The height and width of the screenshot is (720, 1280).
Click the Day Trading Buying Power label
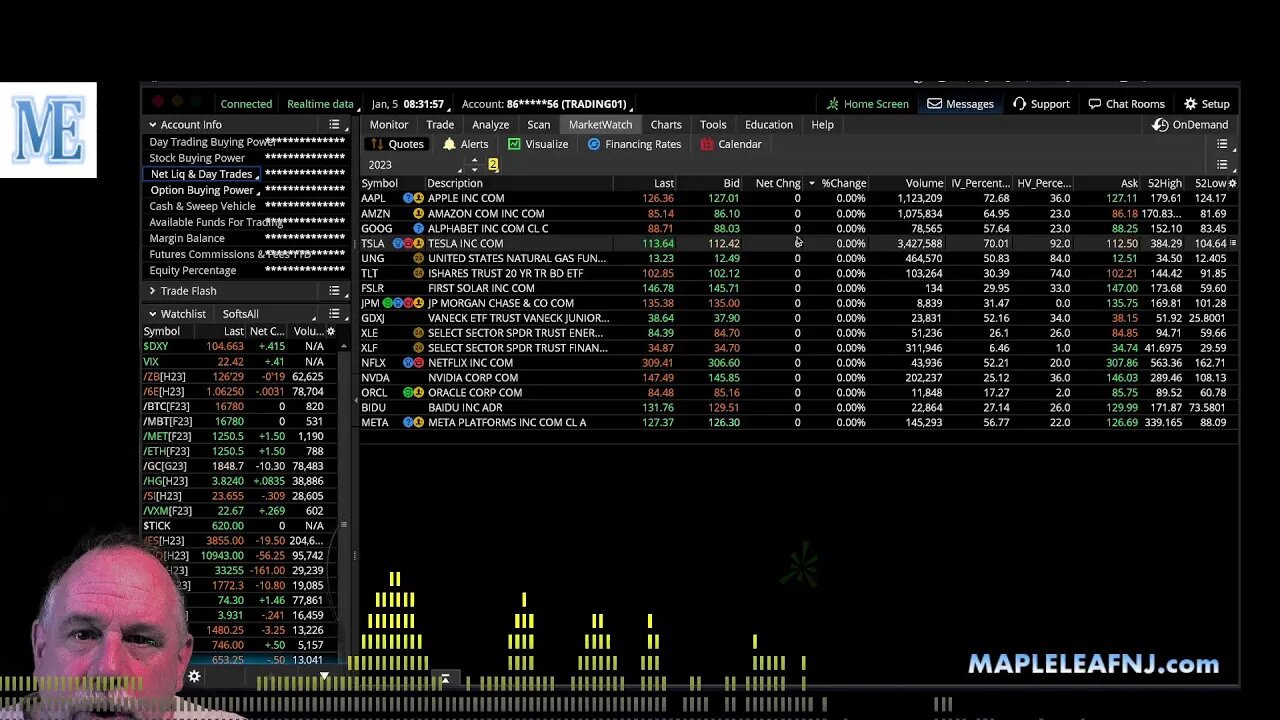212,142
